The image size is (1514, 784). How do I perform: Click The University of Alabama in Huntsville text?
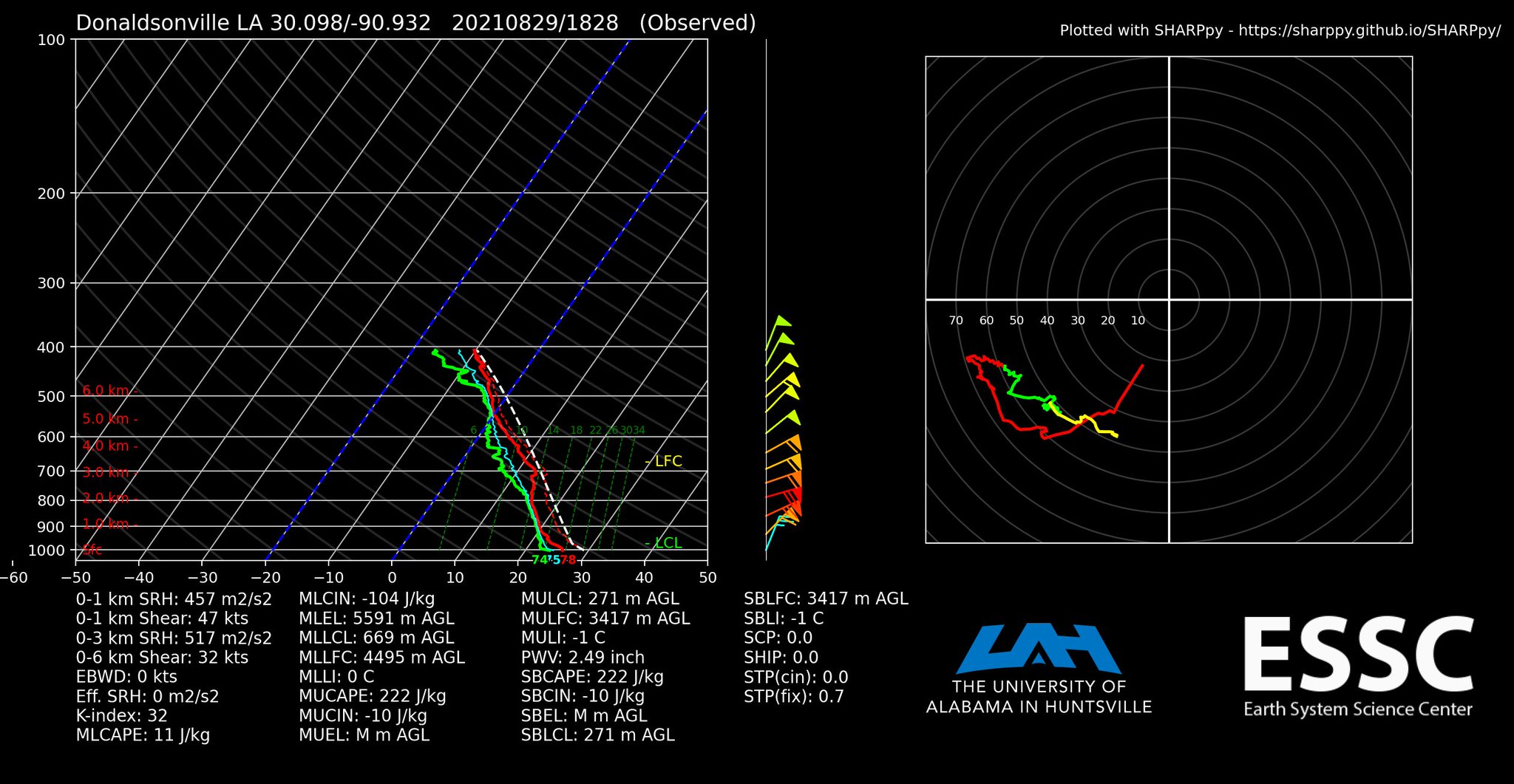tap(1039, 697)
